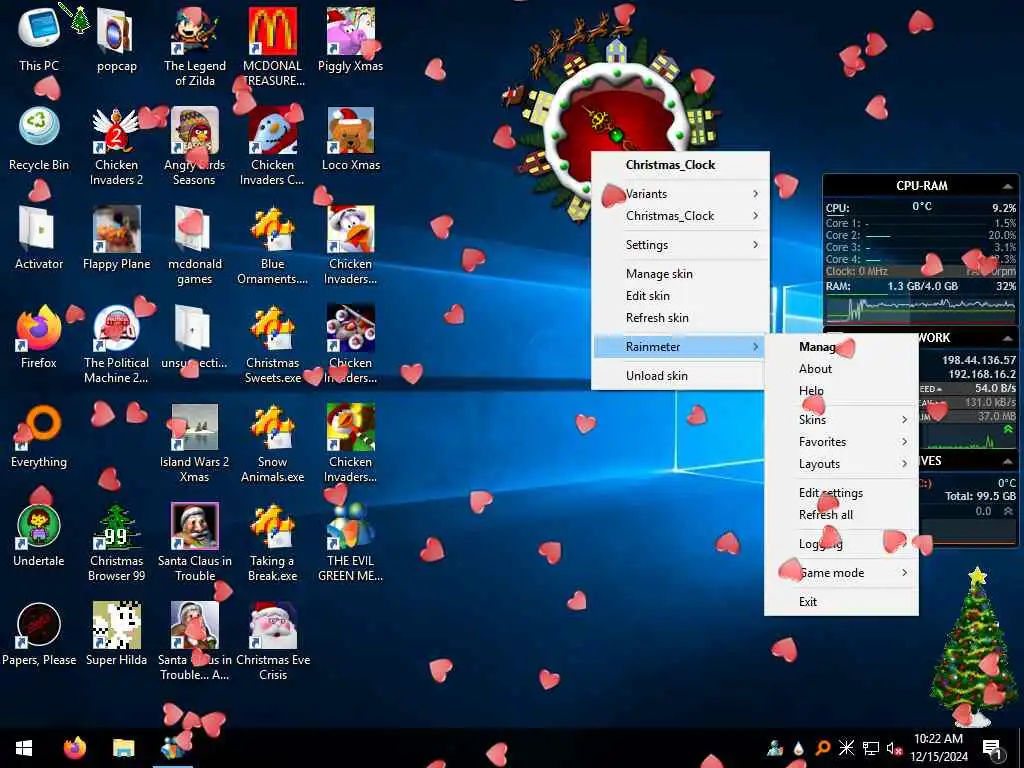Select Blue Ornaments icon

click(272, 246)
